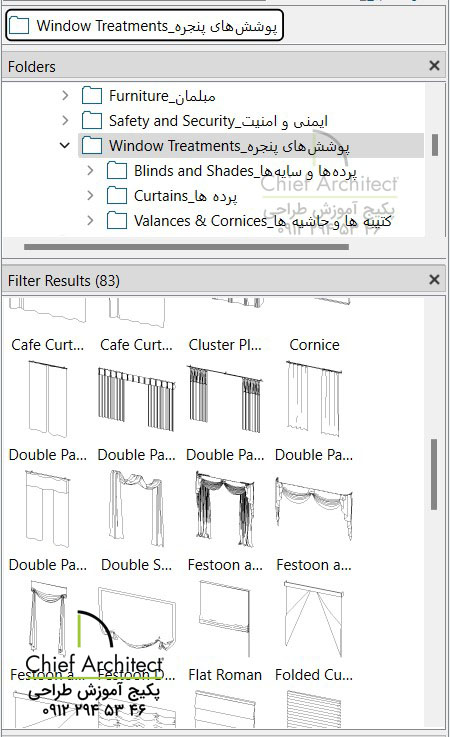Click the Valances & Cornices folder icon

click(x=117, y=220)
